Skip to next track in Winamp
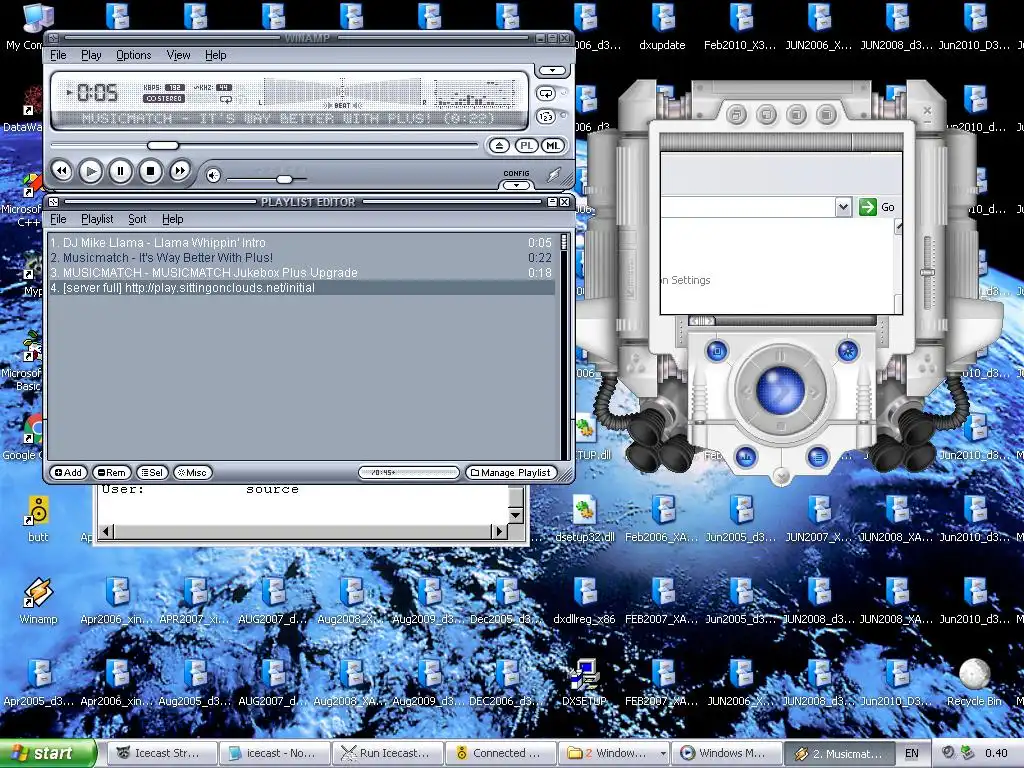The height and width of the screenshot is (768, 1024). pyautogui.click(x=180, y=171)
